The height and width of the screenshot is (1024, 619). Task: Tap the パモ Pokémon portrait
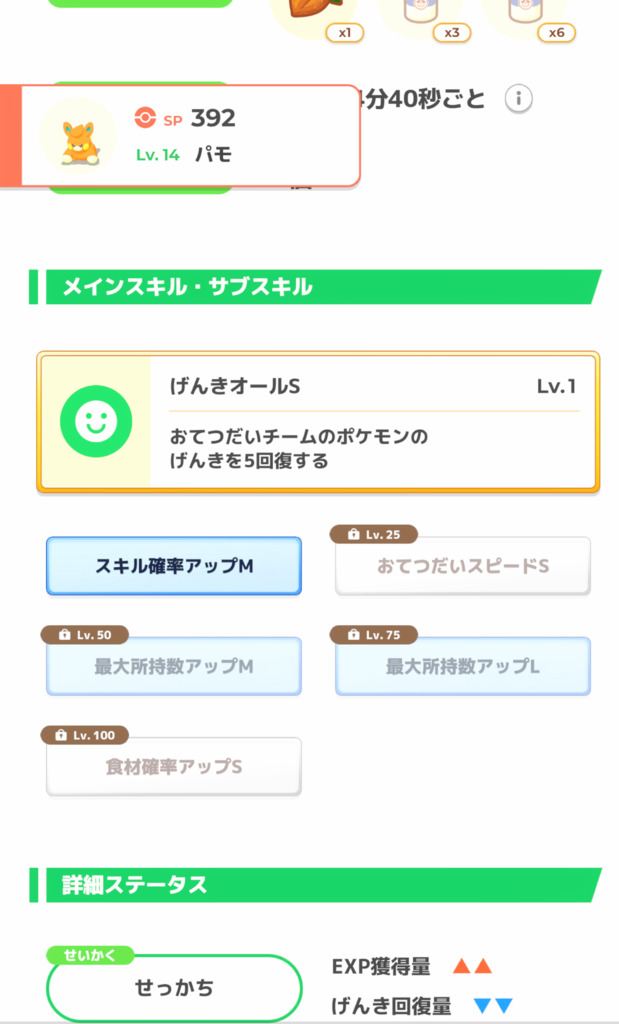78,136
